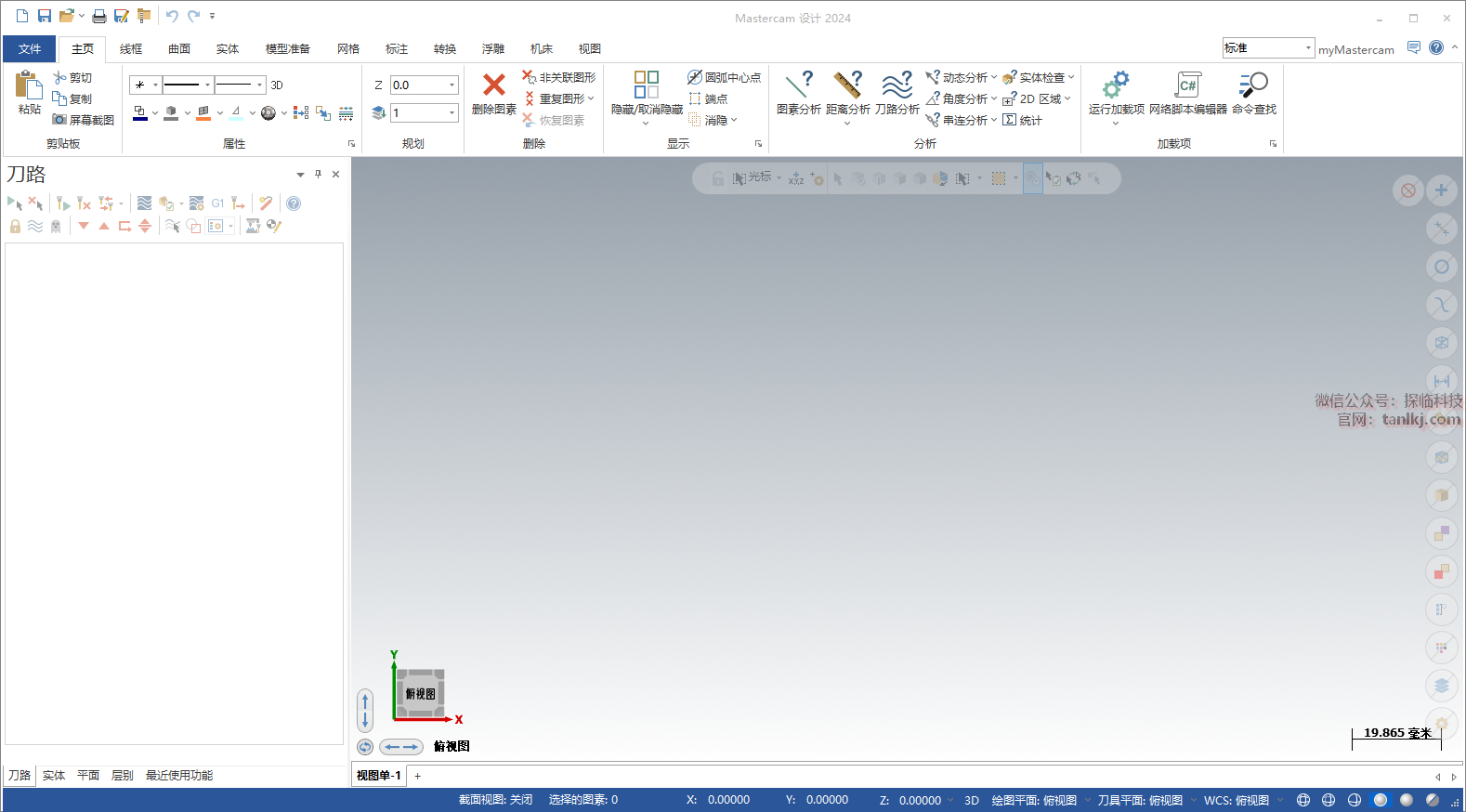Switch to the 线框 ribbon tab
This screenshot has height=812, width=1466.
(131, 49)
